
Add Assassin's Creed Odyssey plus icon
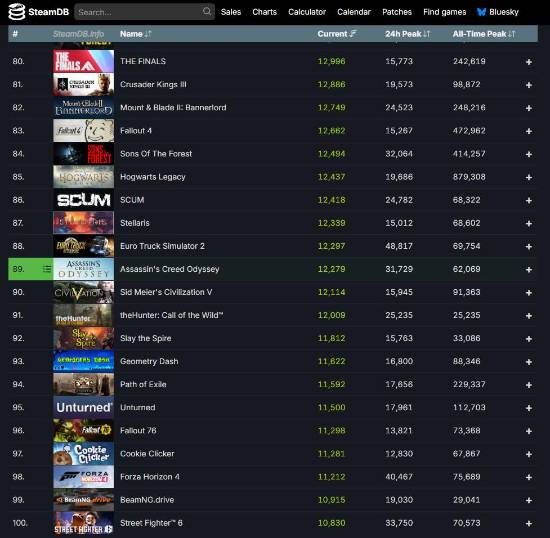[529, 270]
